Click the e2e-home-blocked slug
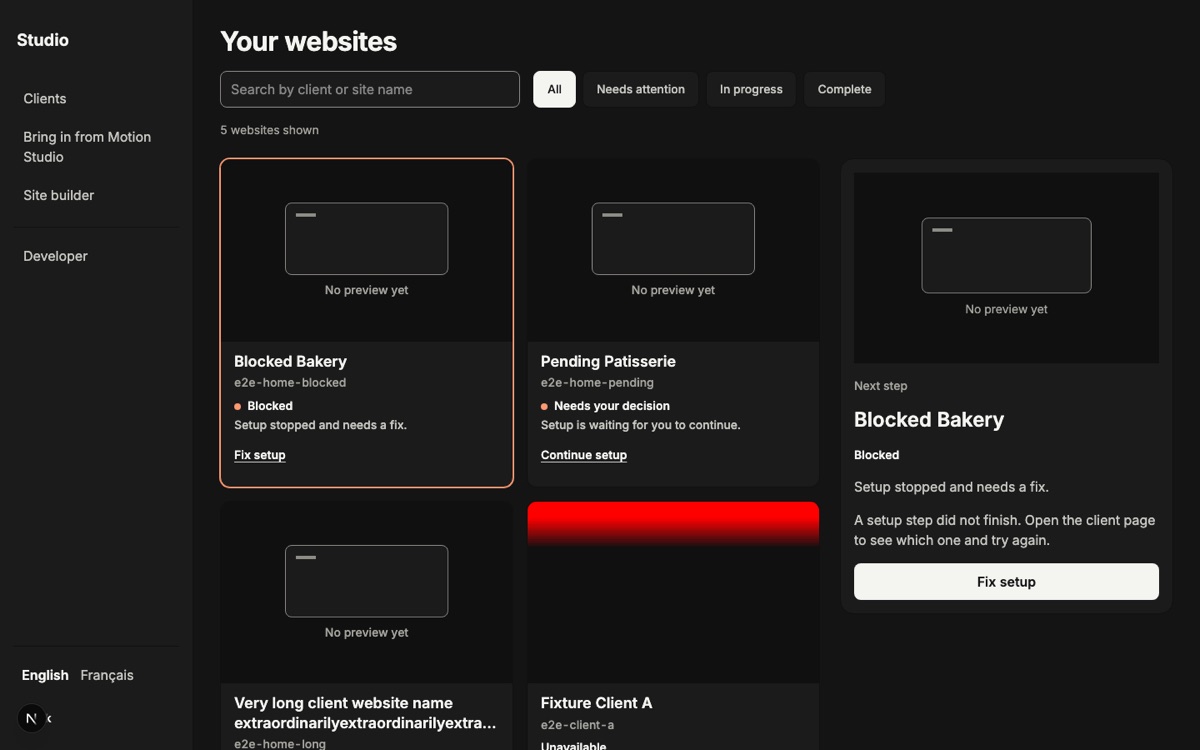Screen dimensions: 1200x750 click(x=290, y=383)
